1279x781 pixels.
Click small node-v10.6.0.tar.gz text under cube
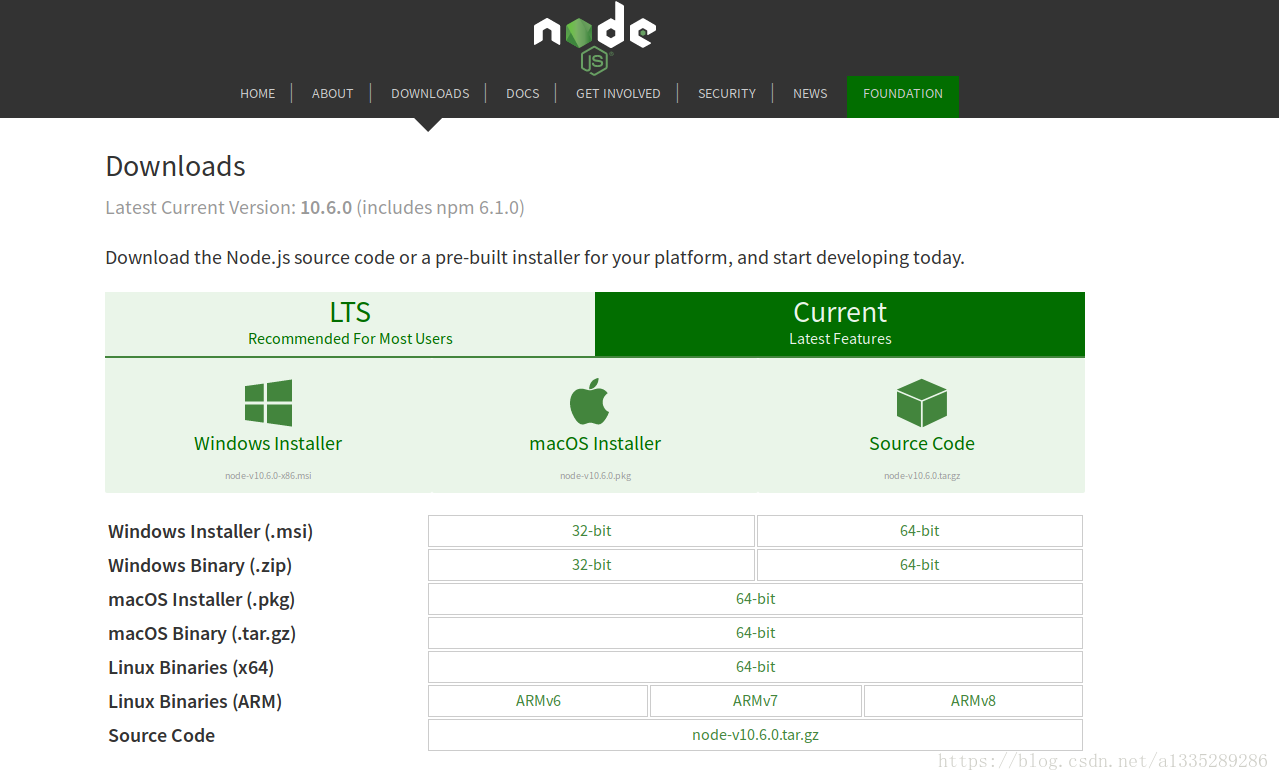click(922, 476)
